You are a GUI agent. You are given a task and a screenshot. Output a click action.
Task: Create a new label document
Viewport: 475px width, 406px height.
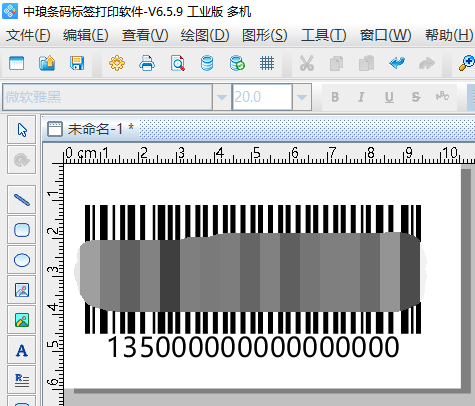click(17, 63)
